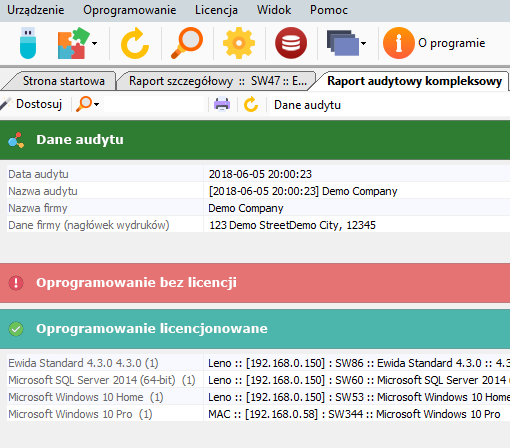Click the share nodes icon in Dane audytu header
Image resolution: width=510 pixels, height=448 pixels.
pos(16,140)
